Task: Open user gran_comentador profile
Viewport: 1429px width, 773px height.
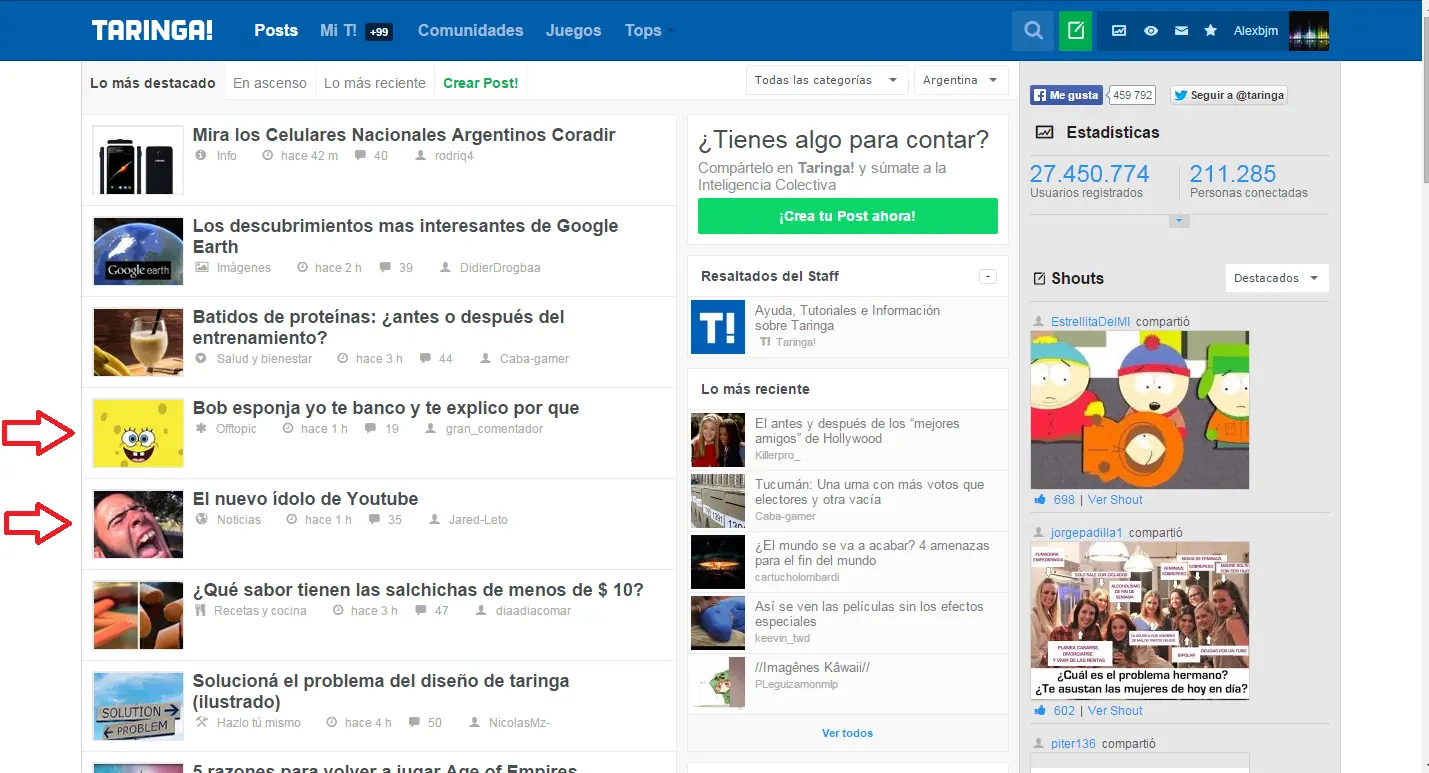Action: 494,429
